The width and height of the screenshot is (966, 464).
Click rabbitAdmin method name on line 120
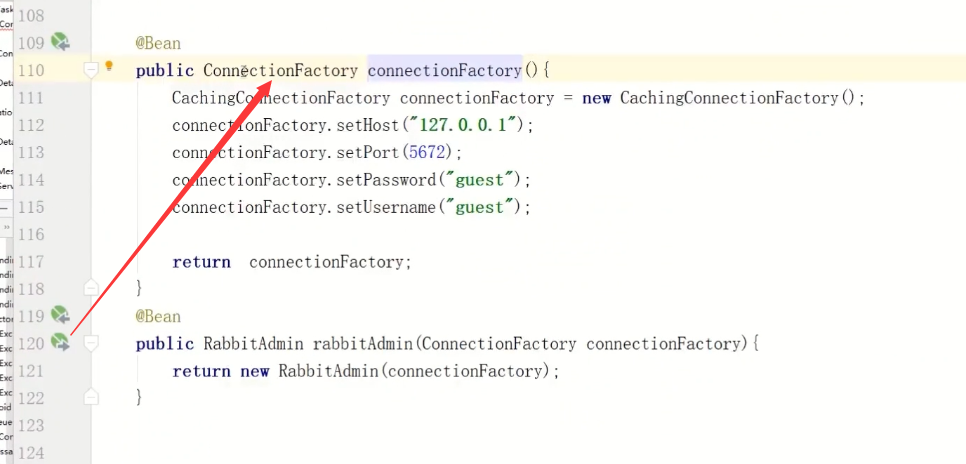[362, 344]
